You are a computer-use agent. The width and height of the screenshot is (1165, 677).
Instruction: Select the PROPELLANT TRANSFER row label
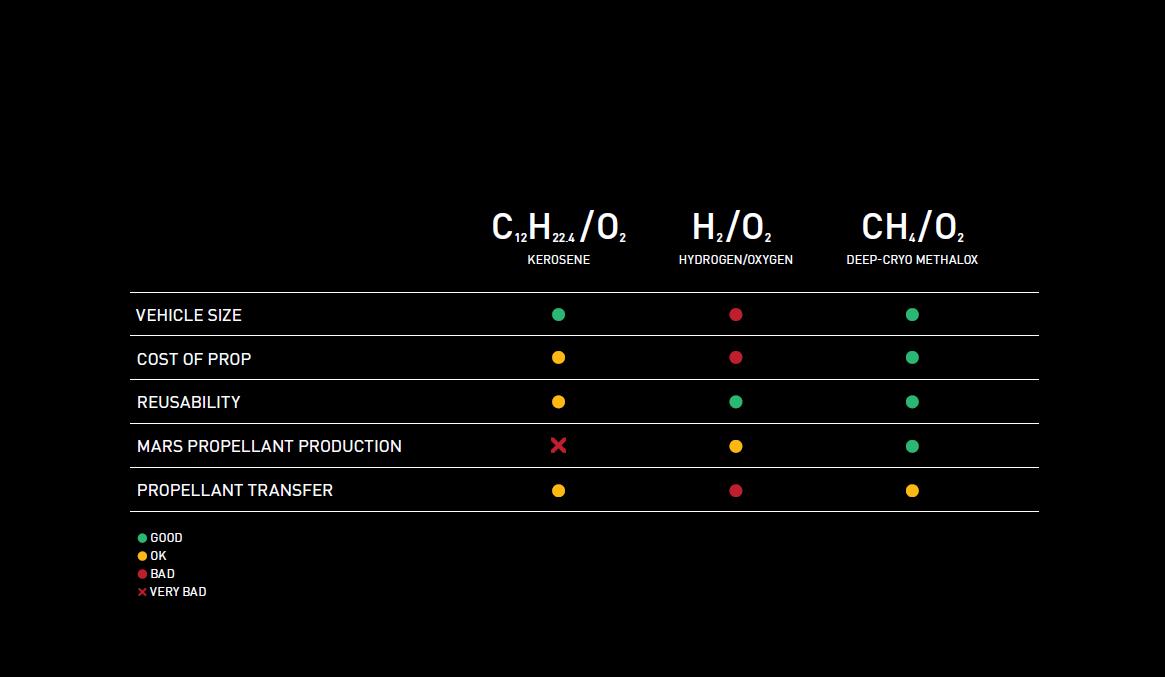pyautogui.click(x=235, y=490)
